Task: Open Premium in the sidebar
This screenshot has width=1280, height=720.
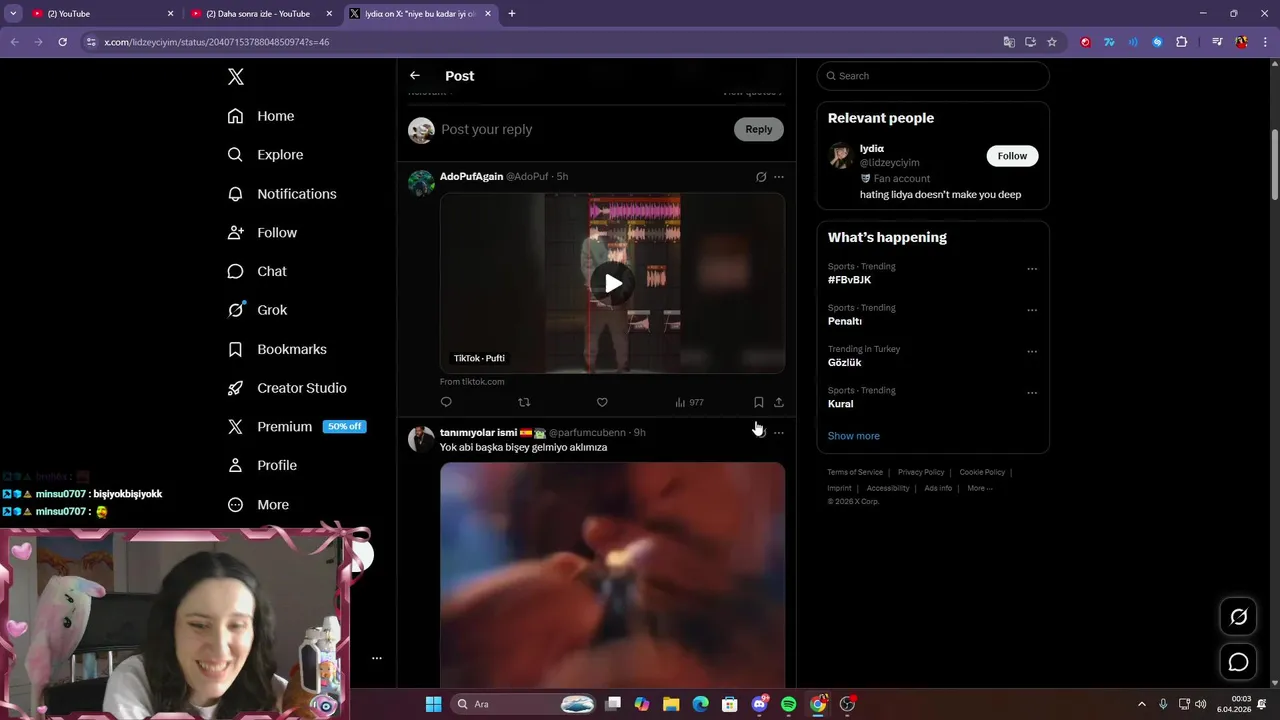Action: (x=296, y=427)
